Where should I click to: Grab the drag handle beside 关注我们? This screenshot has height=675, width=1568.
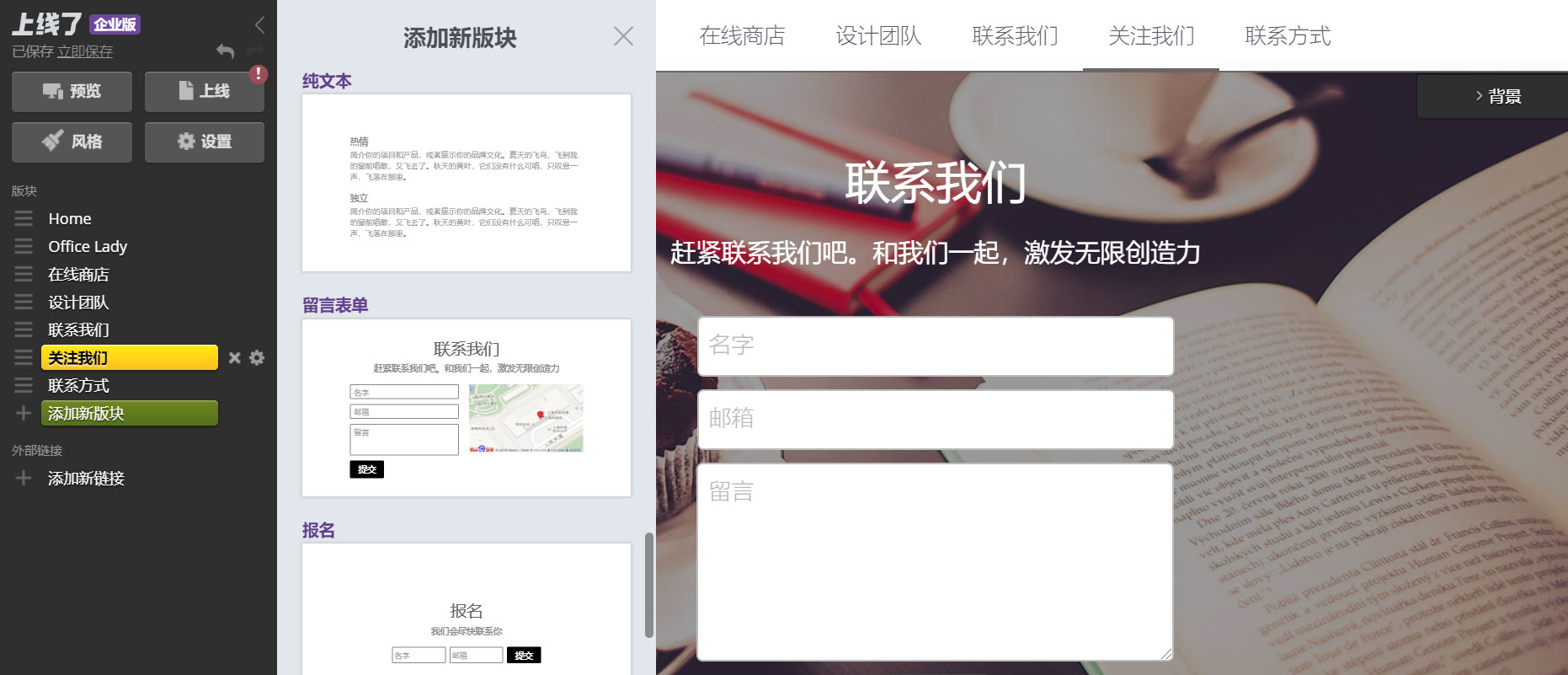[x=24, y=357]
